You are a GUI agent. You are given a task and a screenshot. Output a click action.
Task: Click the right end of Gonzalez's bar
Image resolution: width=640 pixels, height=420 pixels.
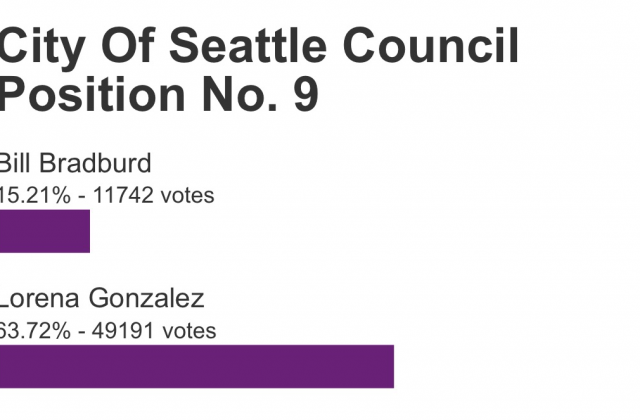(391, 366)
